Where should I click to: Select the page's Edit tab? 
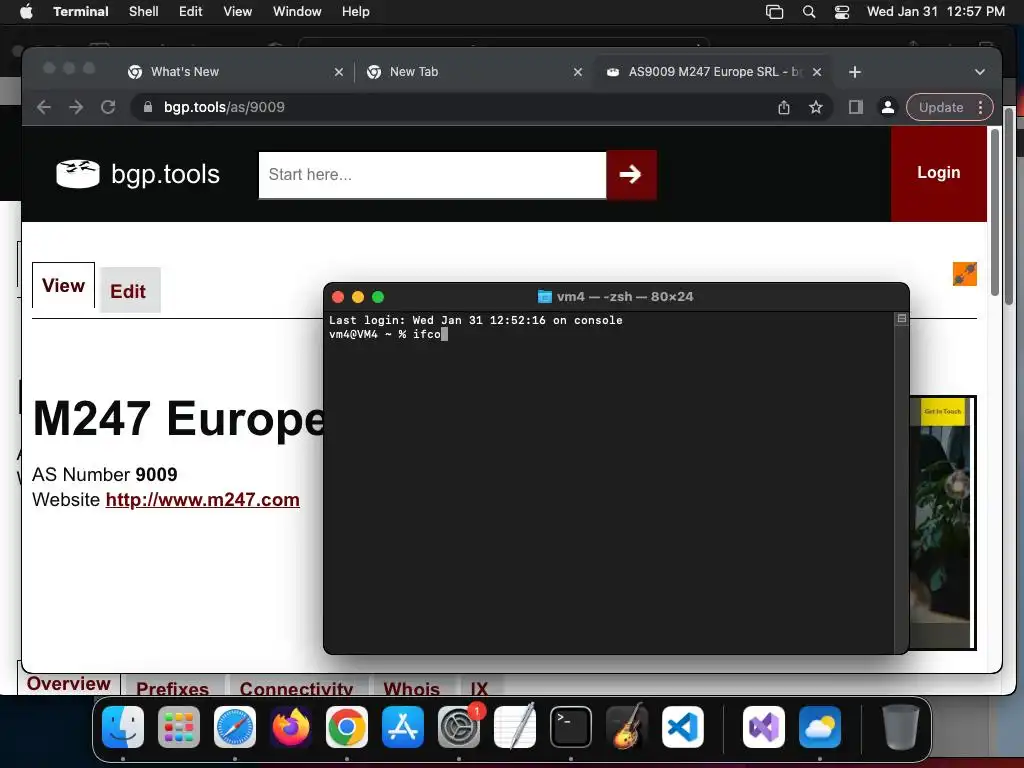130,291
